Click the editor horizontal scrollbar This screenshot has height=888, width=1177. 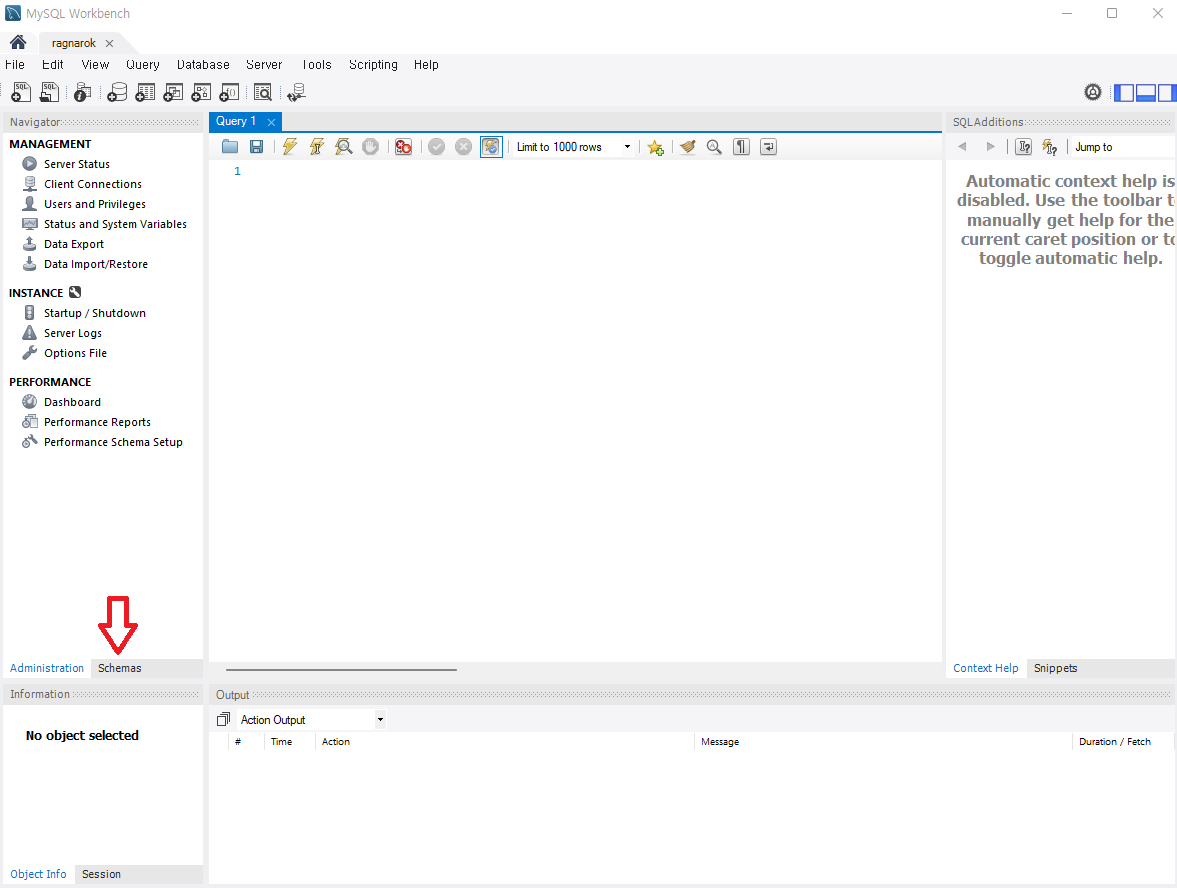(x=342, y=670)
